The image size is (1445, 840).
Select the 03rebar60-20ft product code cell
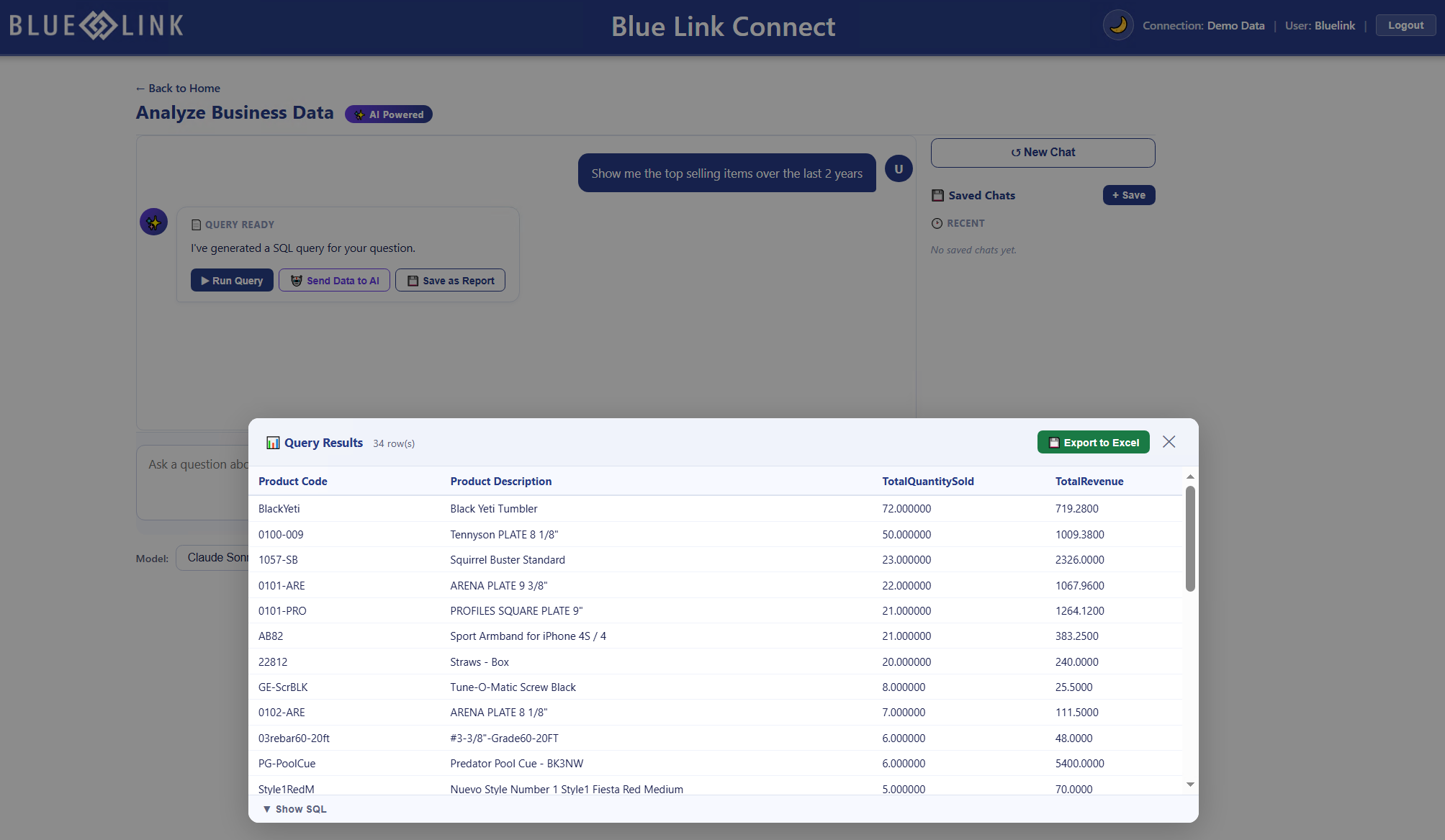(x=294, y=739)
